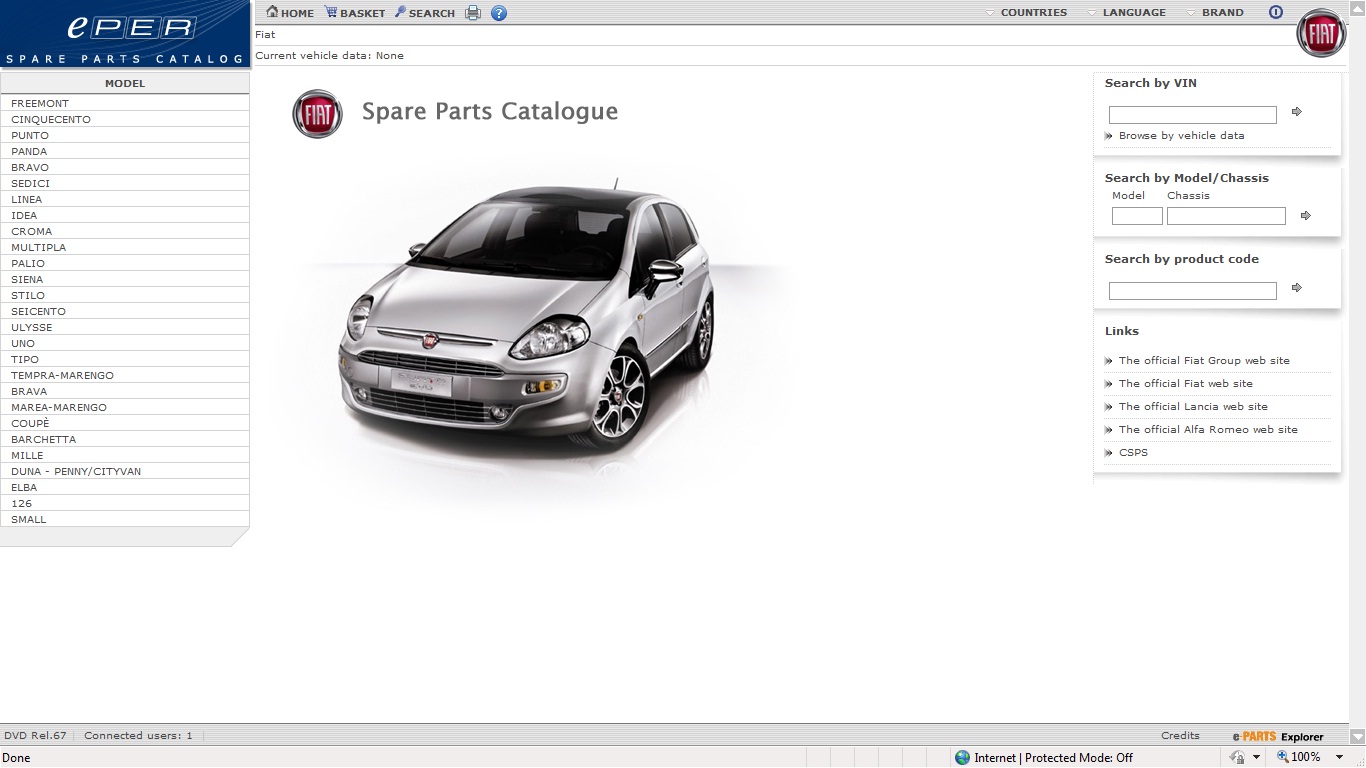Screen dimensions: 1366x768
Task: Click the blue help question mark icon
Action: tap(499, 13)
